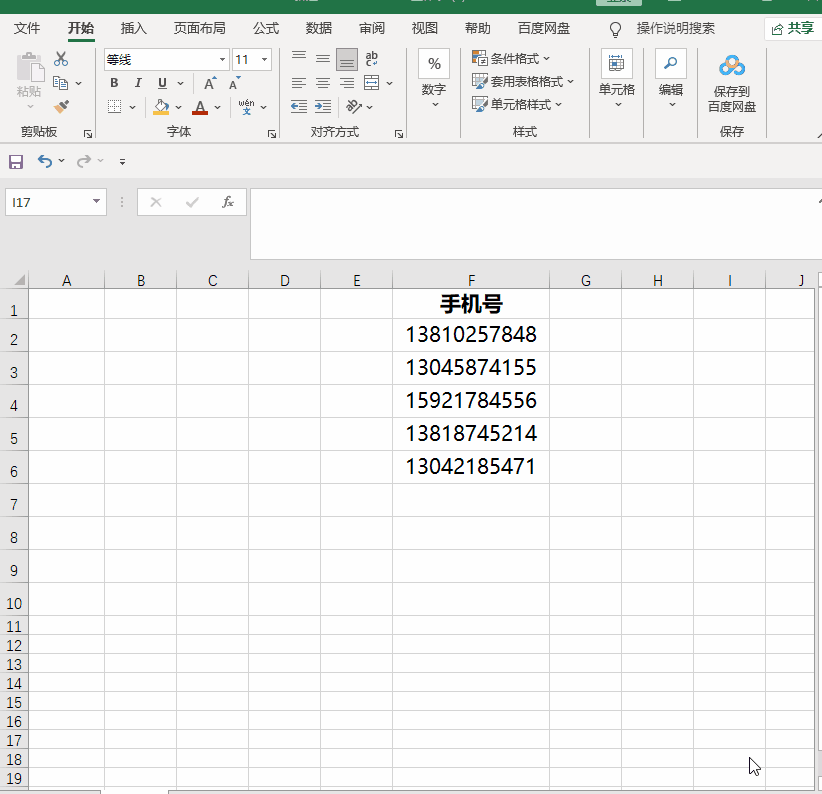
Task: Increase font size with large A icon
Action: point(210,83)
